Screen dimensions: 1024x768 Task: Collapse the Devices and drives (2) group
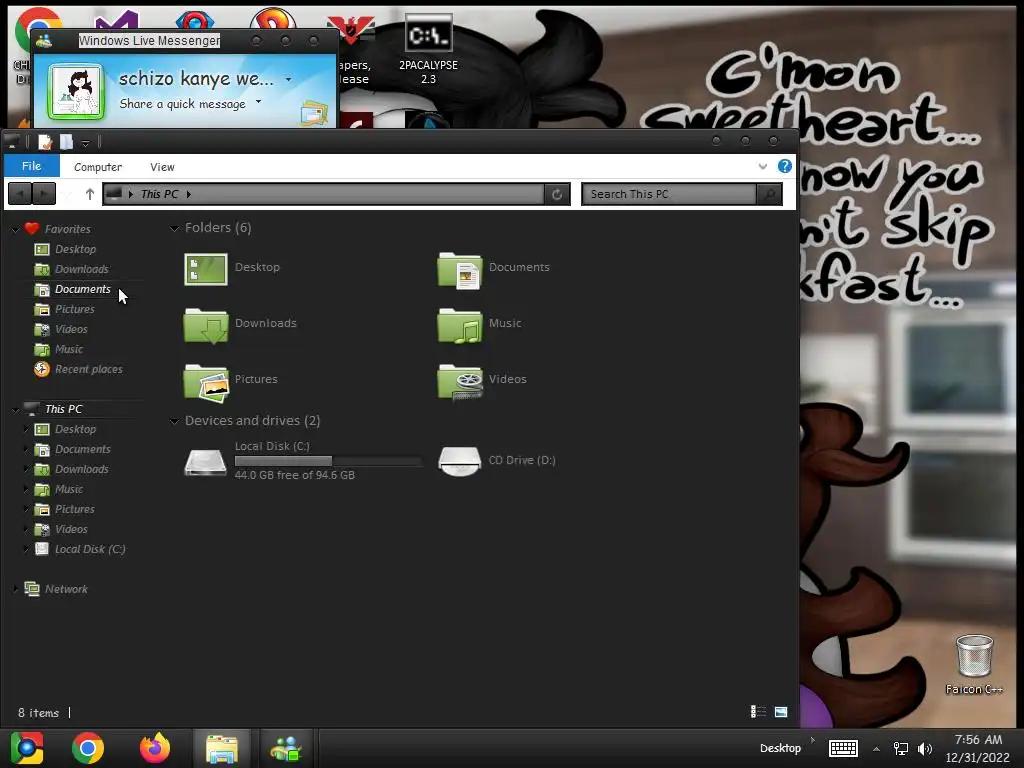click(x=174, y=421)
